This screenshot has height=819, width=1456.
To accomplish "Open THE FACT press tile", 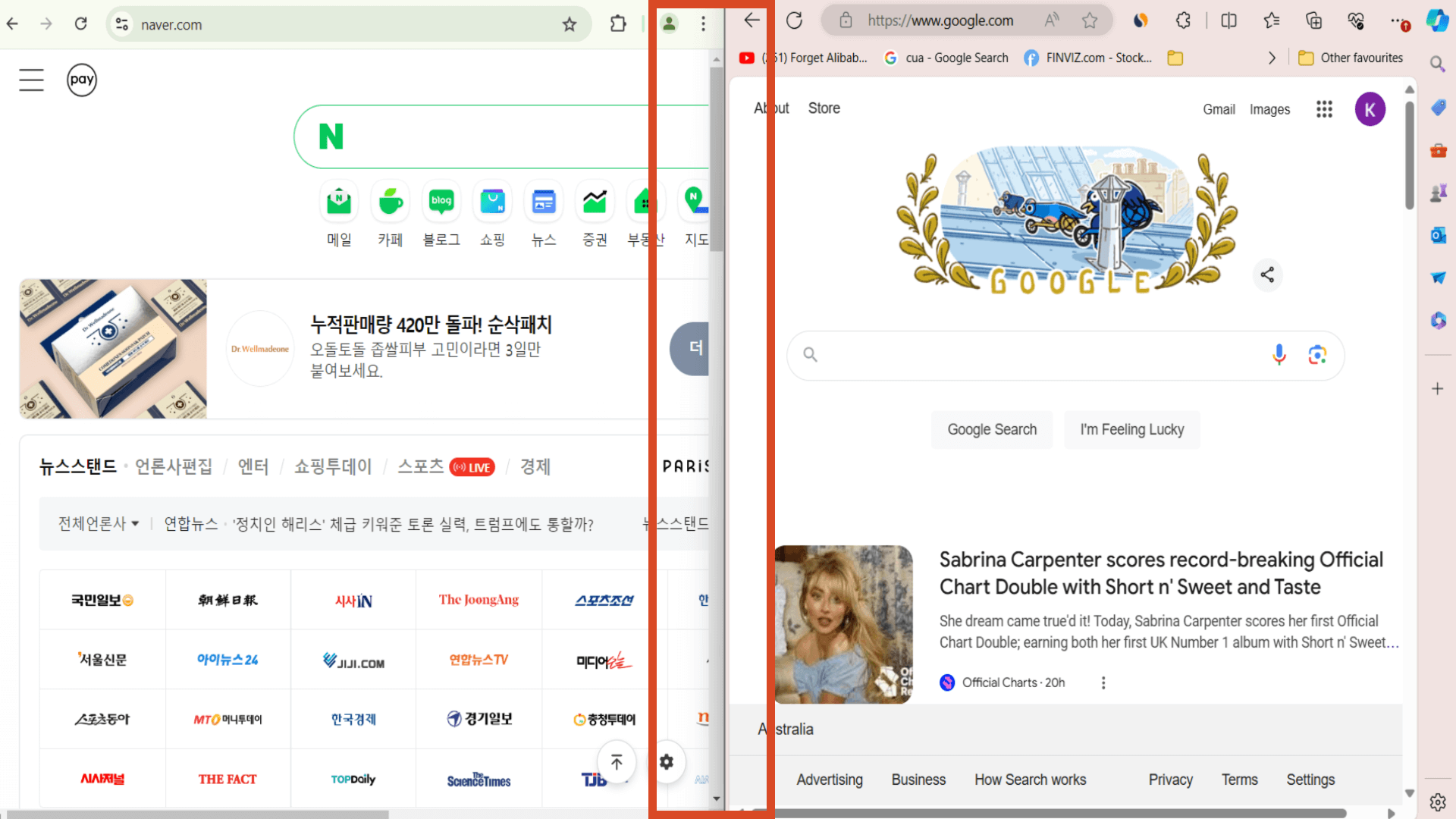I will point(227,779).
